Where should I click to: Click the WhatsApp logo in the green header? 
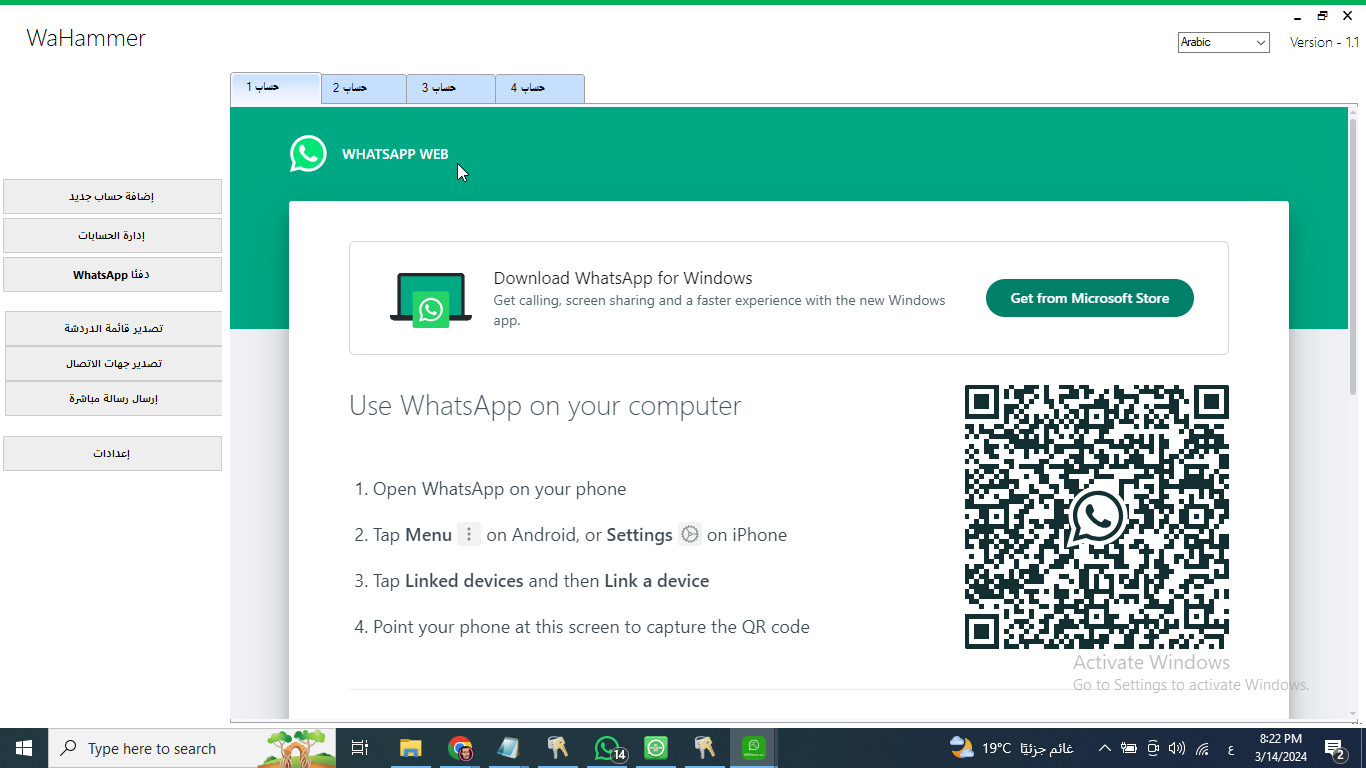click(x=308, y=154)
